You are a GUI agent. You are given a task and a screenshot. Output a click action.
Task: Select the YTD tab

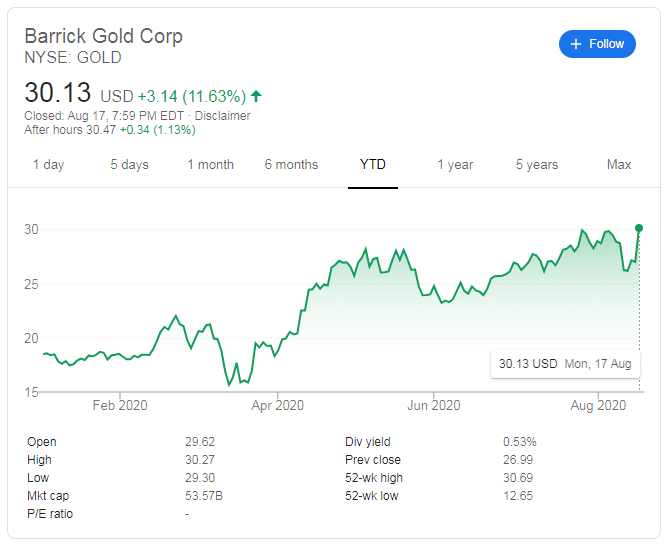(373, 165)
